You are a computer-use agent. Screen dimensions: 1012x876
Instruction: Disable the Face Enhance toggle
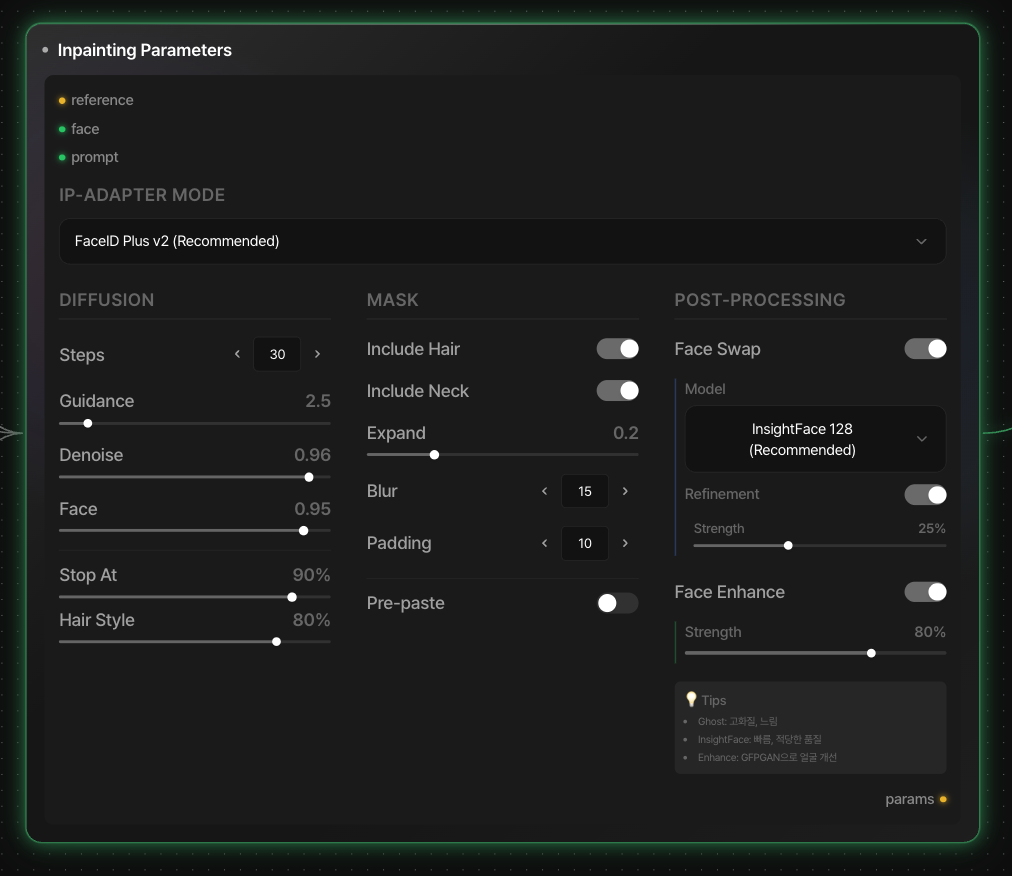point(925,591)
